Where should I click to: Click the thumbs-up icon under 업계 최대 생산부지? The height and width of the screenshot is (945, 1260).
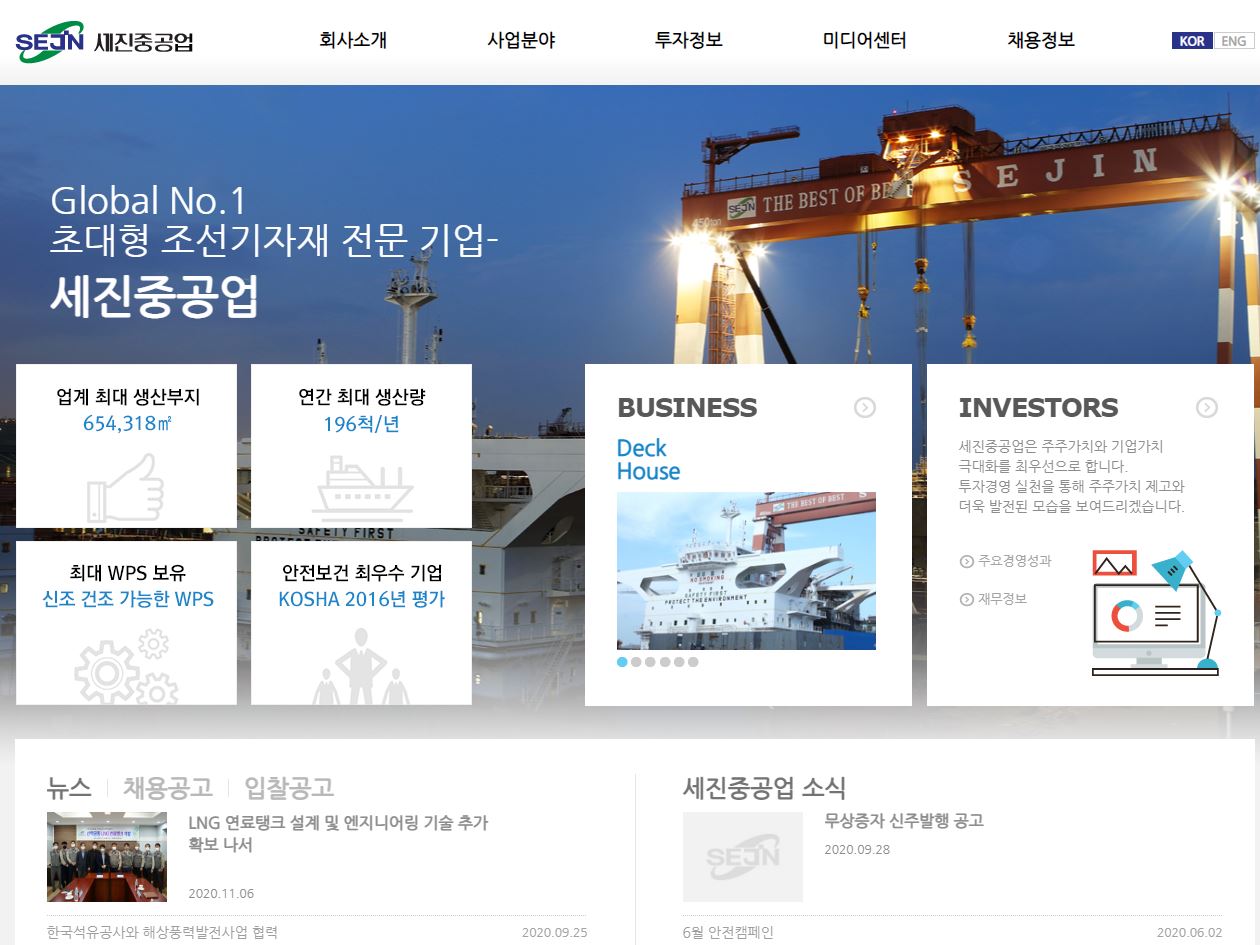pyautogui.click(x=126, y=487)
